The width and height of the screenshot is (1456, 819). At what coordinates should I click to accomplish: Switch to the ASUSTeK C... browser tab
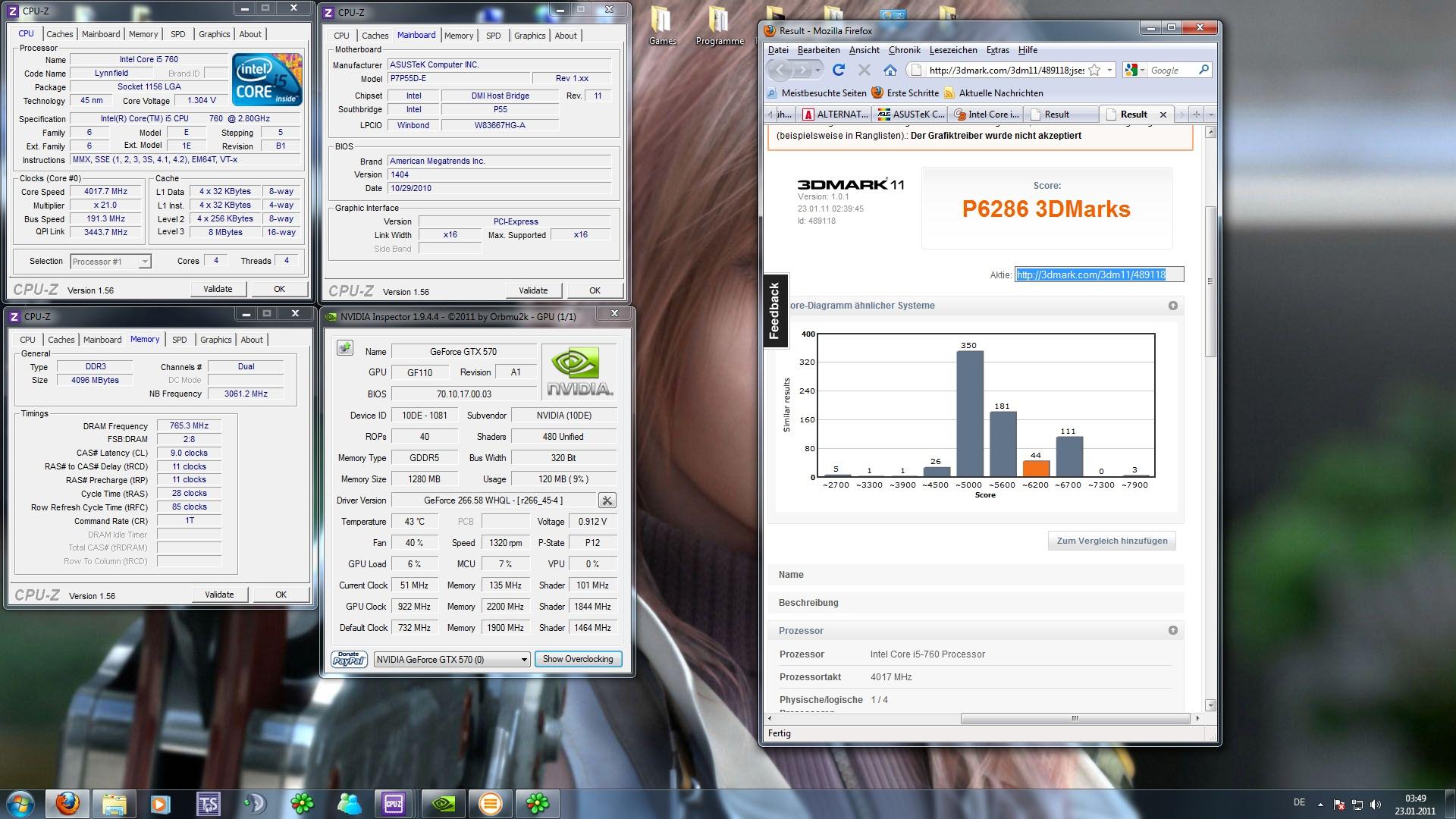pyautogui.click(x=911, y=115)
